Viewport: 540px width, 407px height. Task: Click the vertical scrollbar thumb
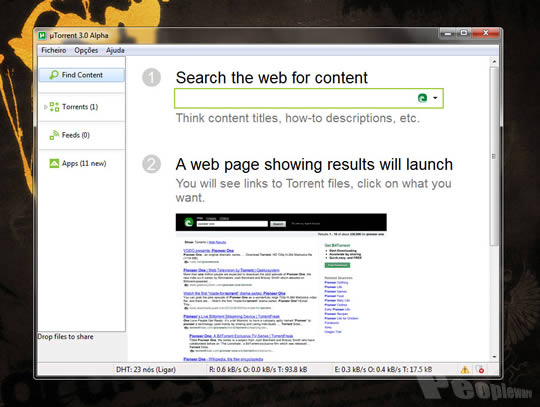[494, 156]
